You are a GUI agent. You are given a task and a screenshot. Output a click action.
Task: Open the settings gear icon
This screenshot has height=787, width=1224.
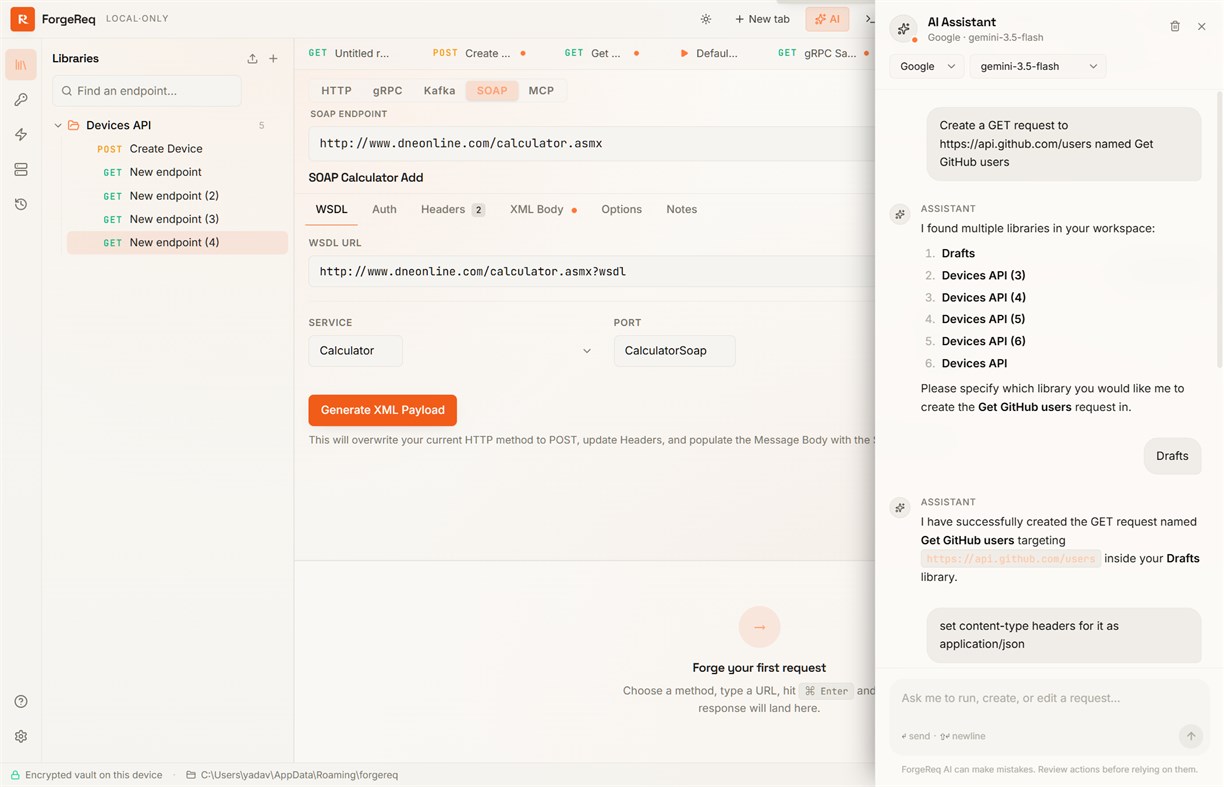click(x=21, y=737)
